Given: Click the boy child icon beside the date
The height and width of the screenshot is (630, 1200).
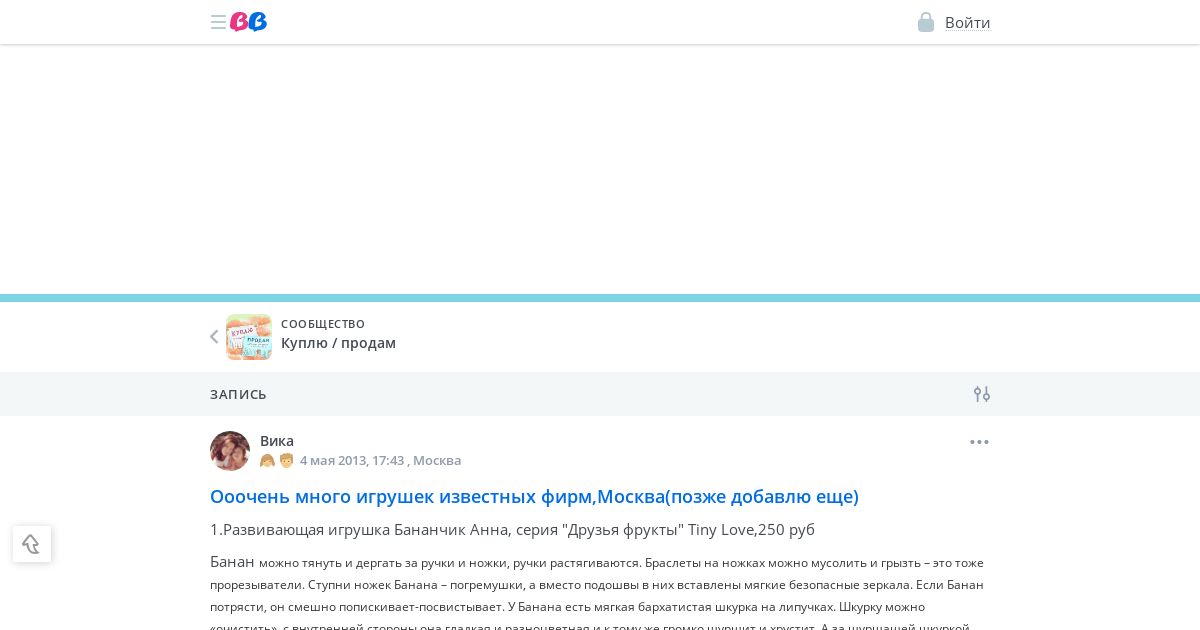Looking at the screenshot, I should point(287,461).
